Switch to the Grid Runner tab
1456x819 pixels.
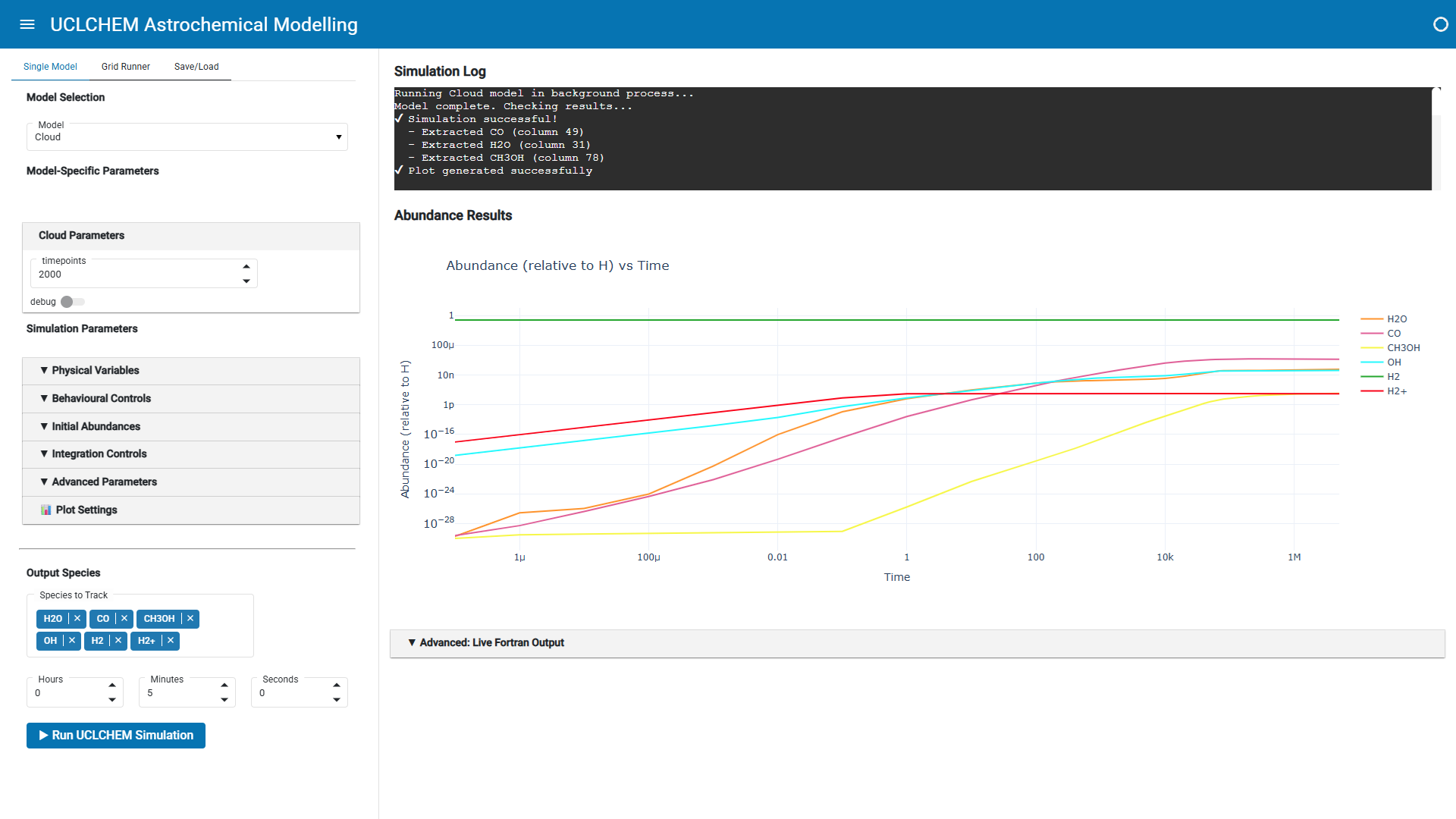(x=126, y=67)
